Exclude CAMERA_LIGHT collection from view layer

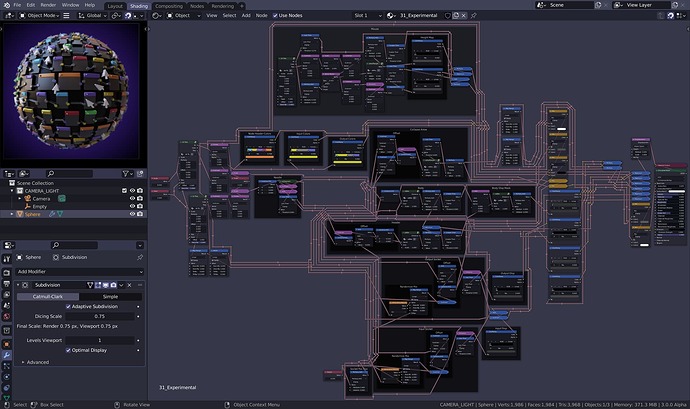[x=125, y=191]
